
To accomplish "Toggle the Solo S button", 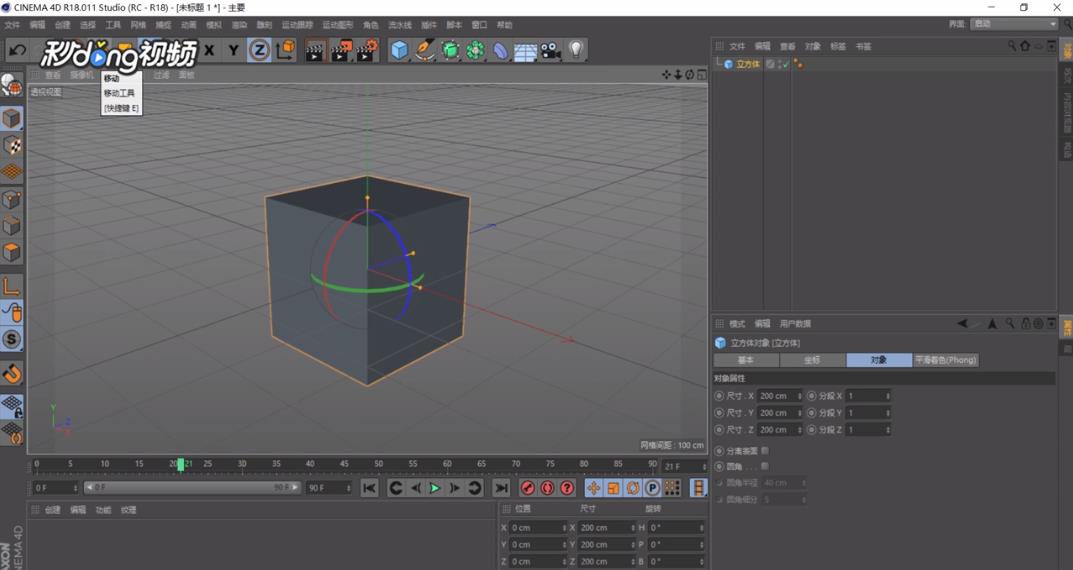I will tap(12, 339).
